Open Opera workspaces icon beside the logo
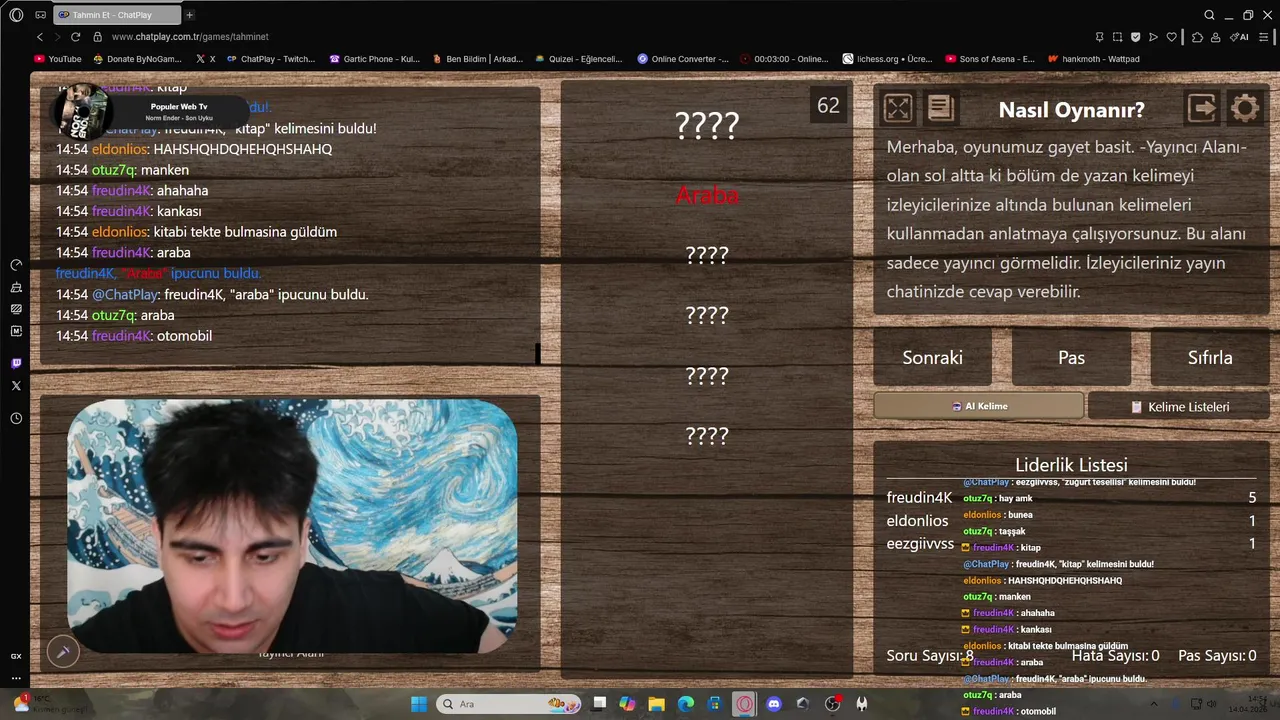Viewport: 1280px width, 720px height. pyautogui.click(x=40, y=15)
